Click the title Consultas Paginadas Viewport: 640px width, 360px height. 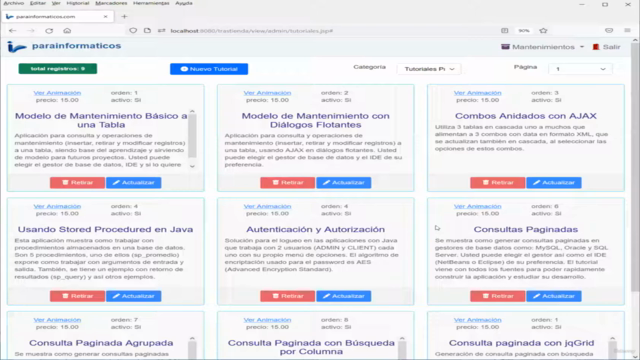526,229
